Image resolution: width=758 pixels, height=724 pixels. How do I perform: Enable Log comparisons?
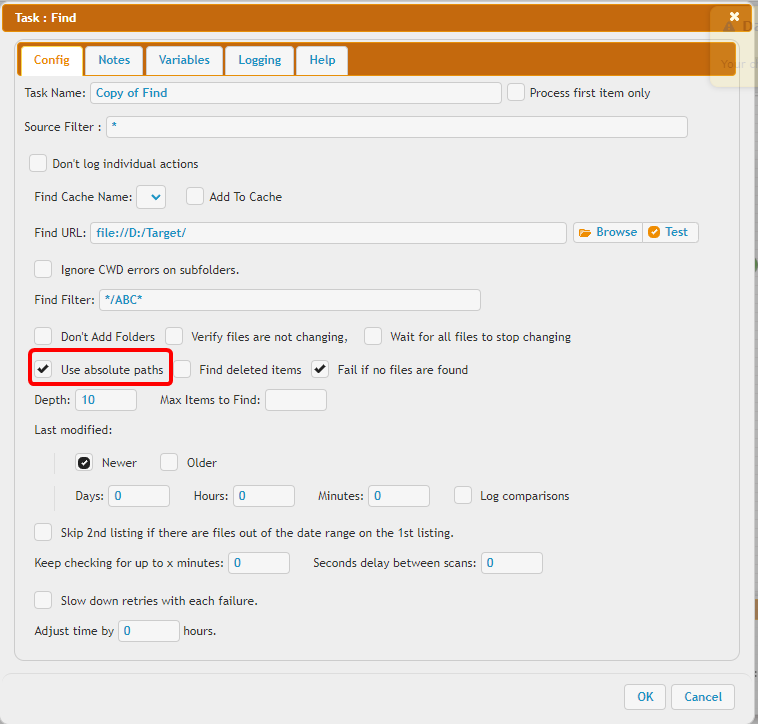pyautogui.click(x=463, y=495)
